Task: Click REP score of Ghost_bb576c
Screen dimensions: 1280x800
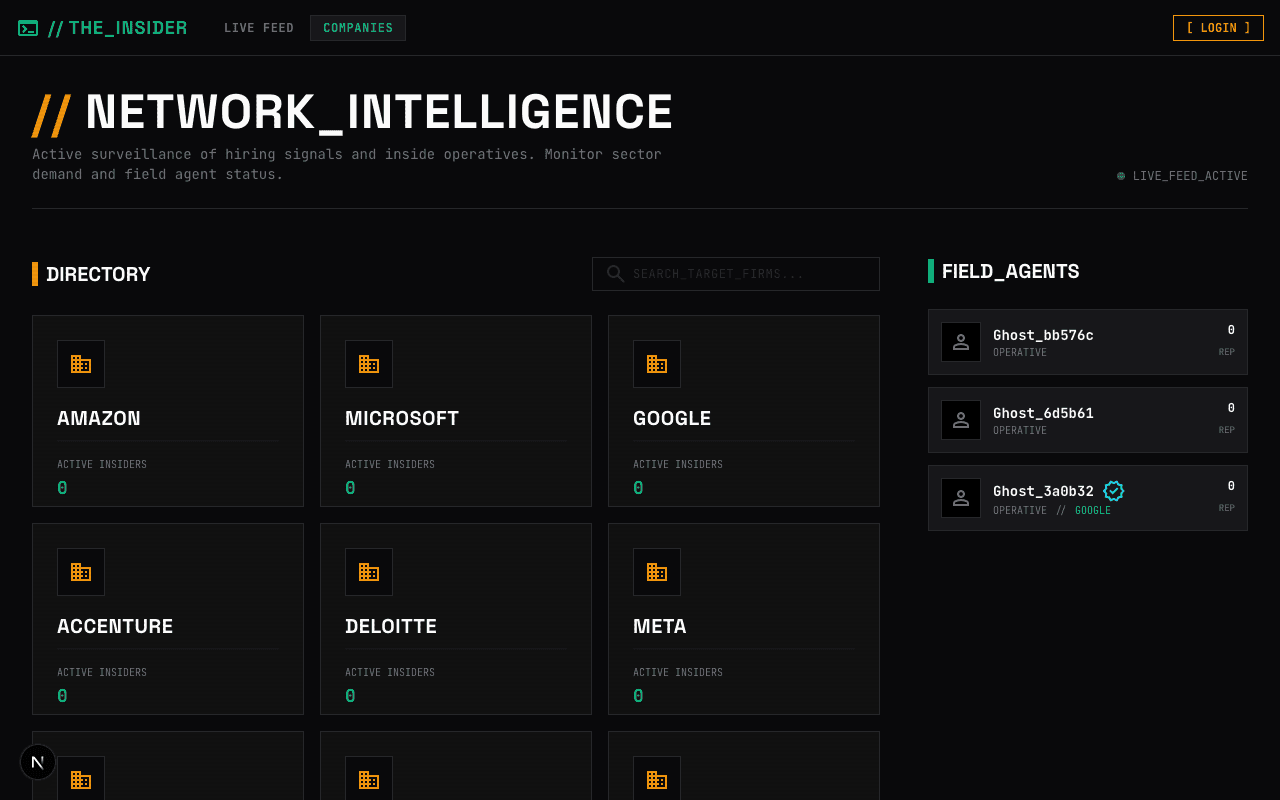Action: pyautogui.click(x=1231, y=330)
